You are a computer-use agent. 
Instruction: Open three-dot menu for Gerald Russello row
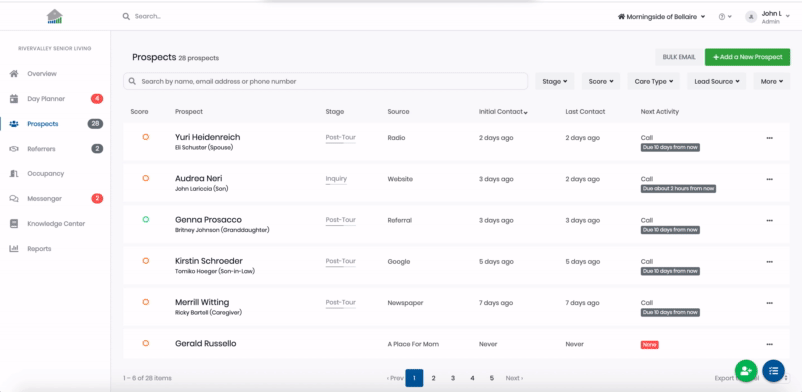click(x=769, y=344)
